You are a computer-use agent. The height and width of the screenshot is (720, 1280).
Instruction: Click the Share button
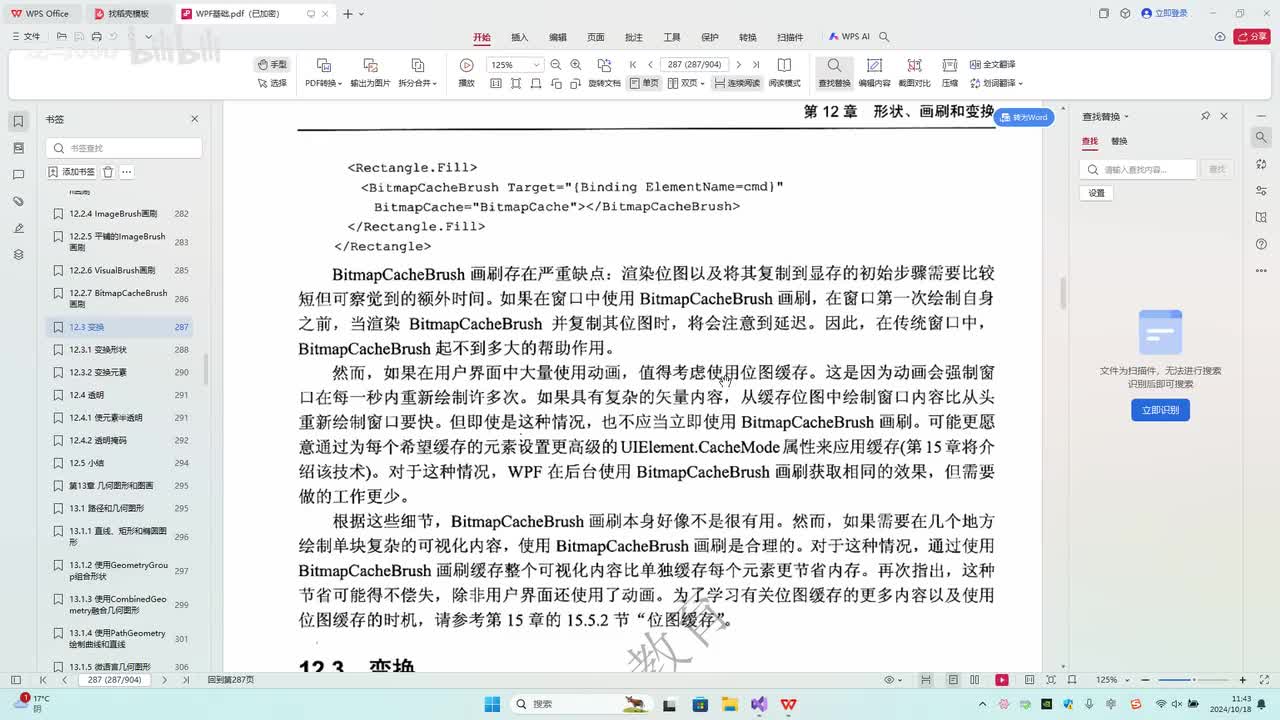click(x=1252, y=37)
